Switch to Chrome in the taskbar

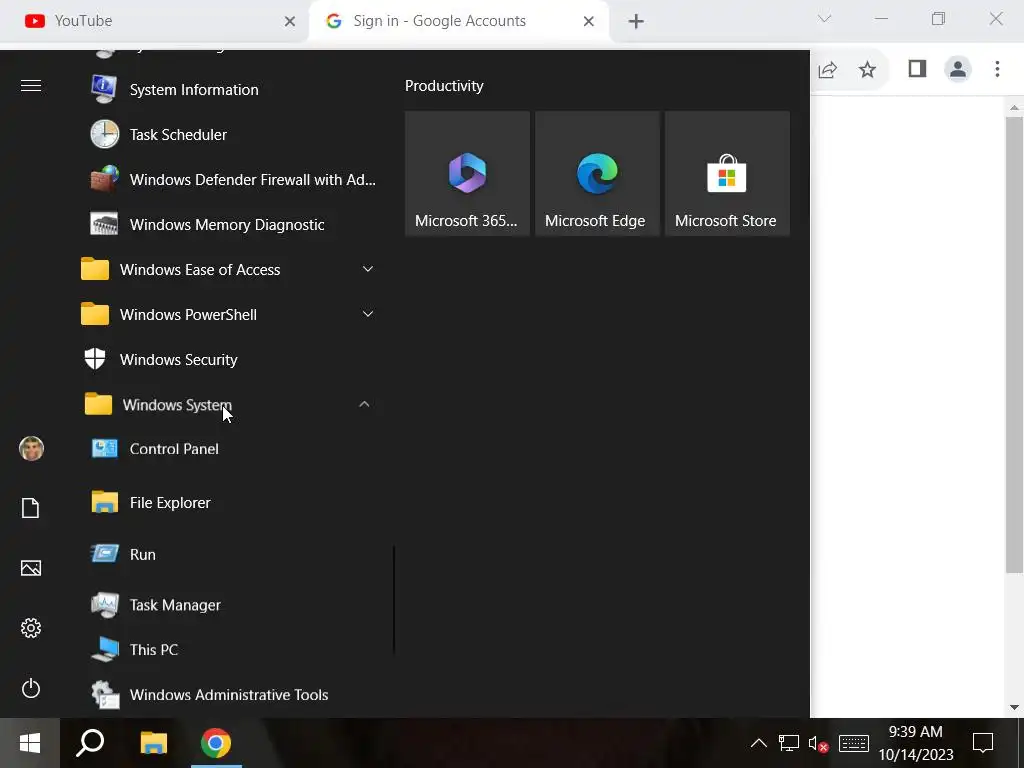click(216, 743)
